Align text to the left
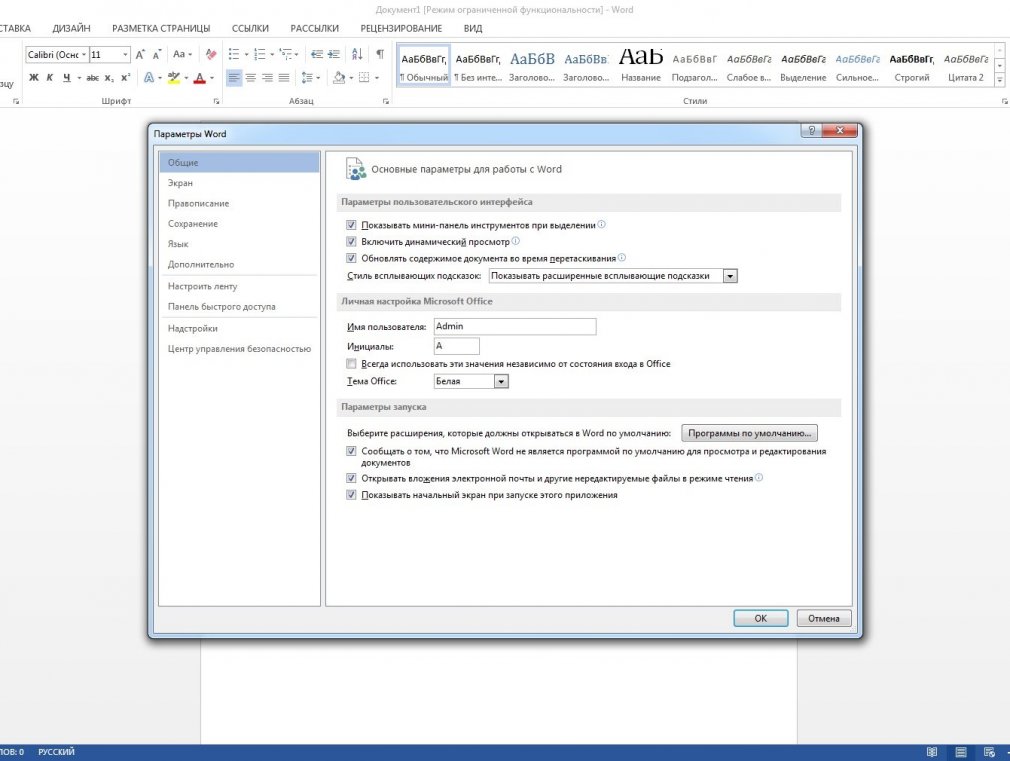 [234, 78]
